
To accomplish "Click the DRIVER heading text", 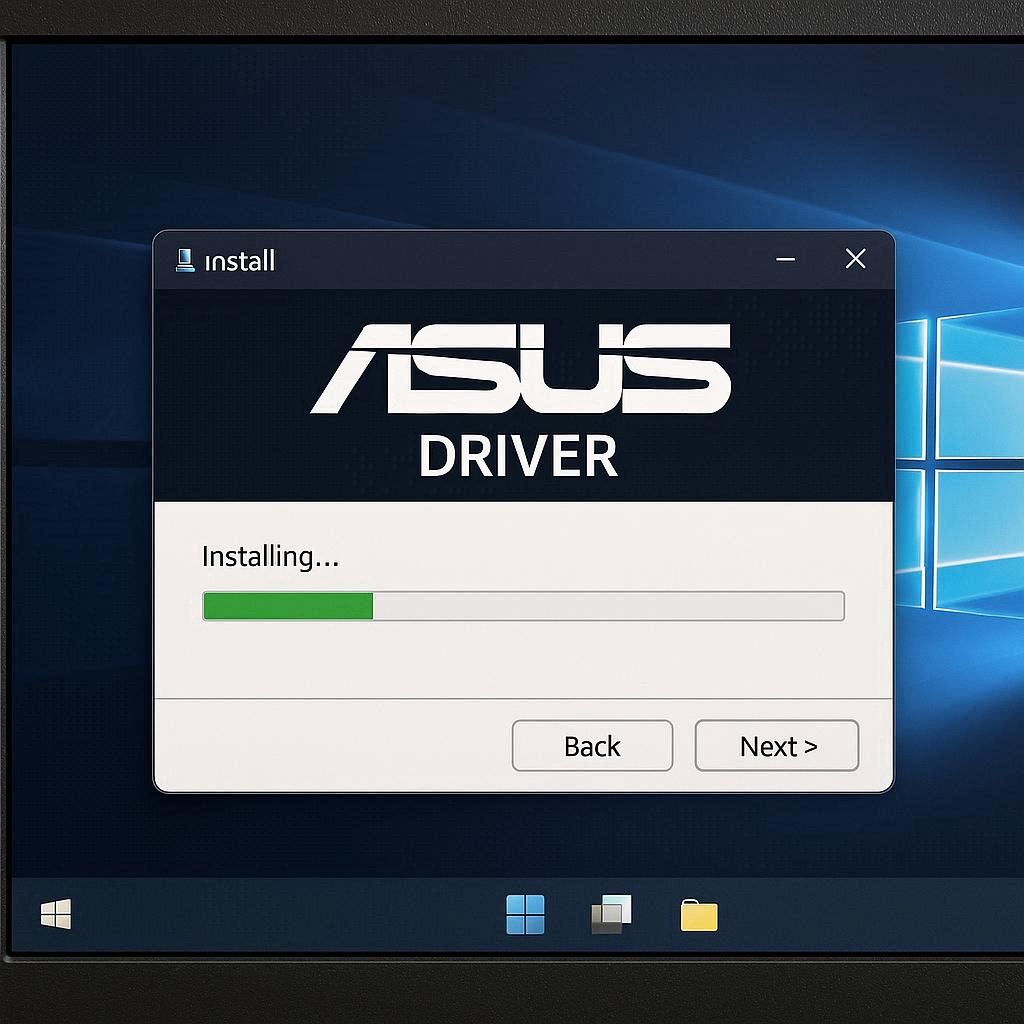I will [518, 455].
